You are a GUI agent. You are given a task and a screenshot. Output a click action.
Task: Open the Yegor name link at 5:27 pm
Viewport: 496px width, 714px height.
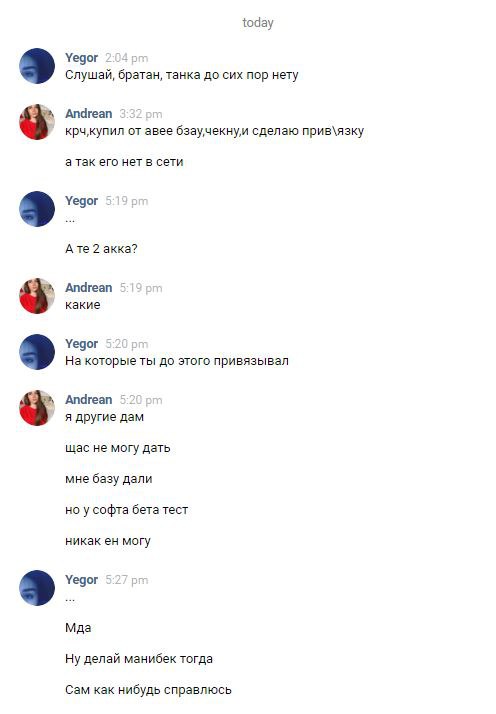82,580
